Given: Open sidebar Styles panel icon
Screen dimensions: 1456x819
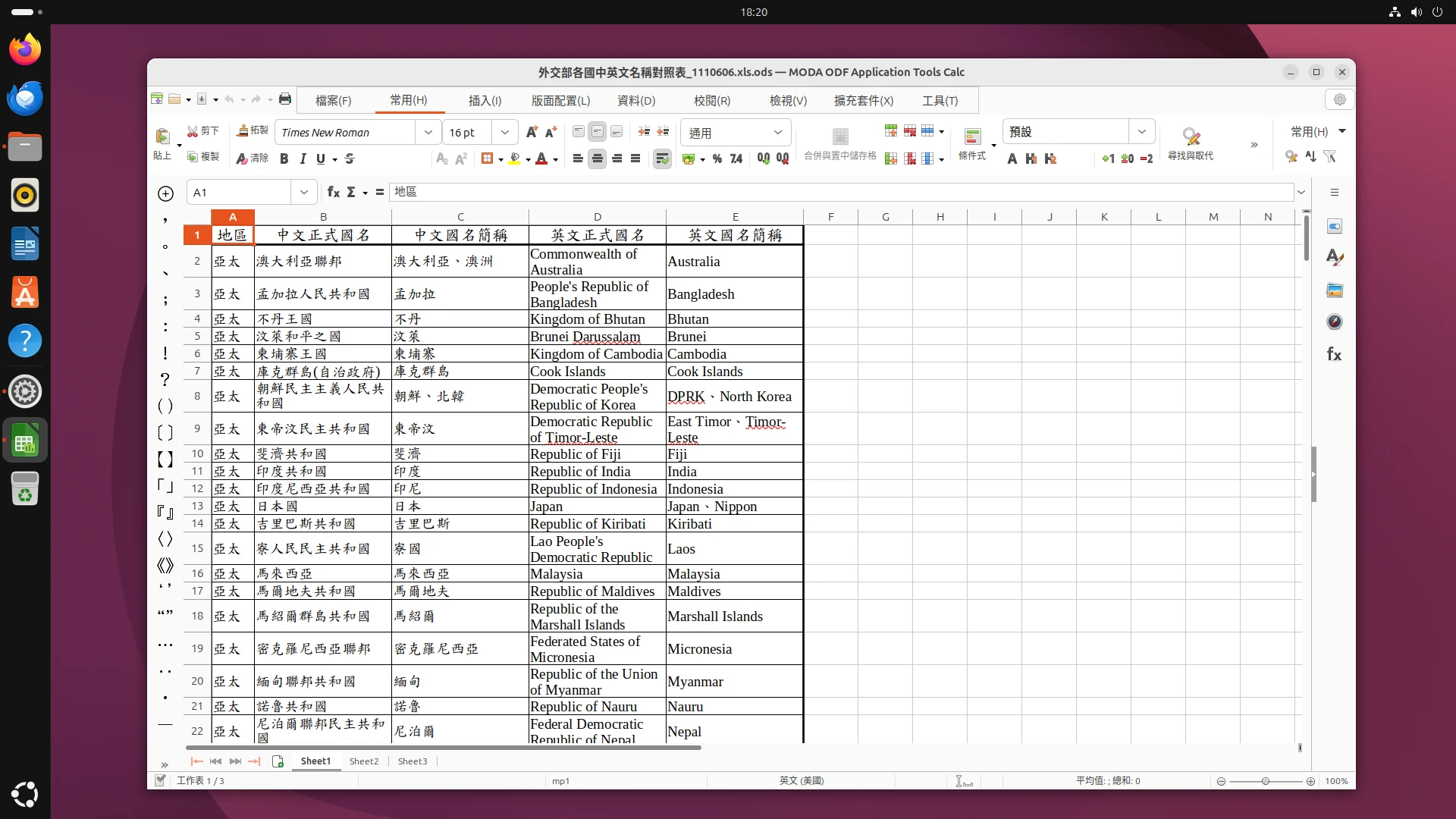Looking at the screenshot, I should click(x=1334, y=258).
